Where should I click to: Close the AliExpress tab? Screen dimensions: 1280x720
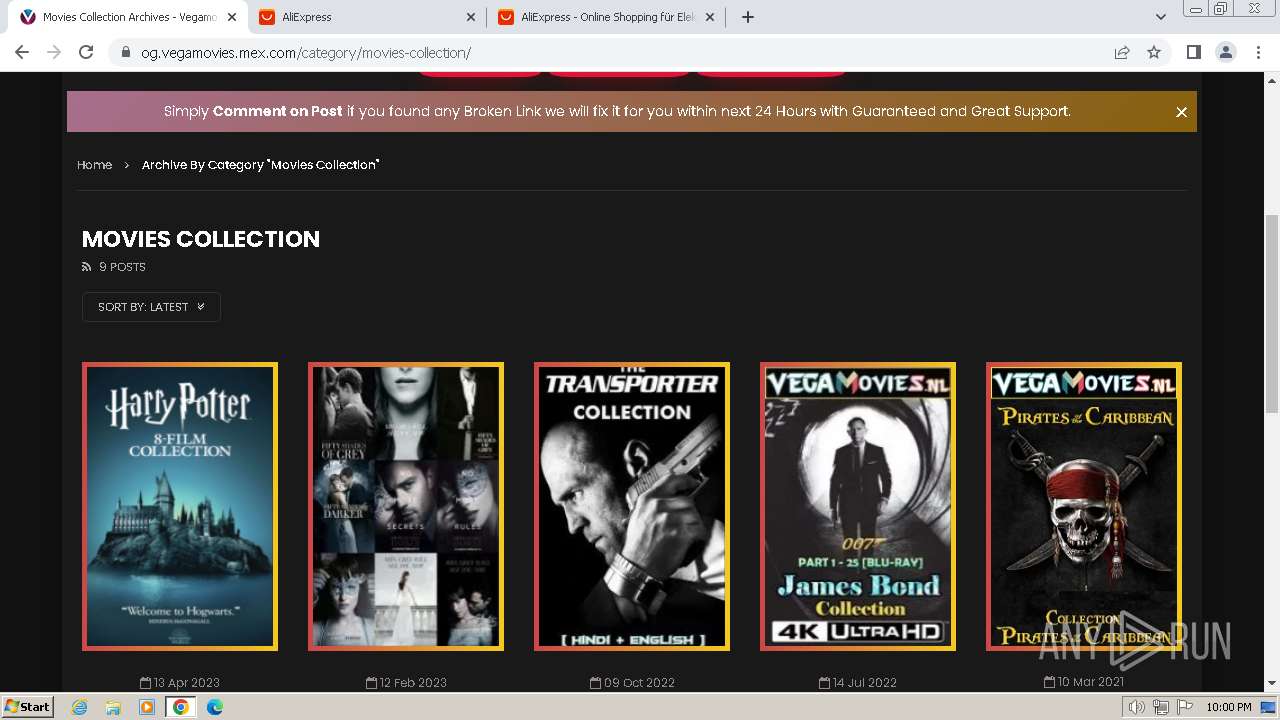click(x=471, y=17)
